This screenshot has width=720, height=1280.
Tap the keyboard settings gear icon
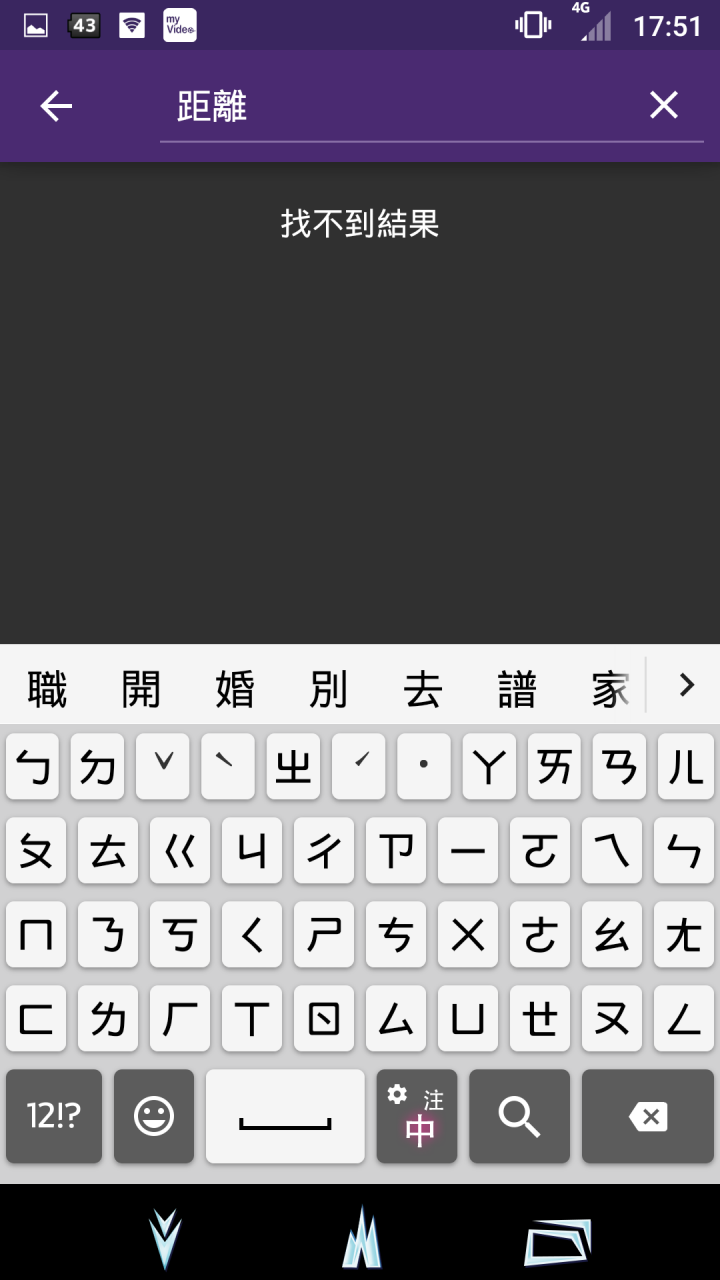point(397,1094)
